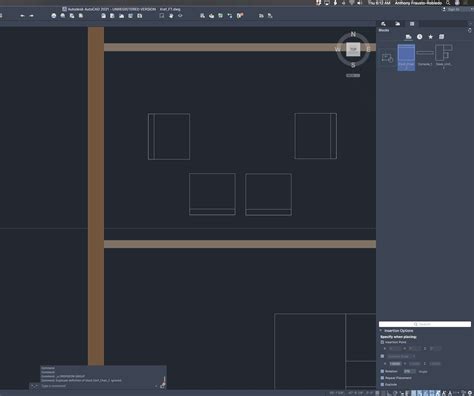Open the Uniform Scale dropdown
This screenshot has width=474, height=396.
pyautogui.click(x=401, y=356)
